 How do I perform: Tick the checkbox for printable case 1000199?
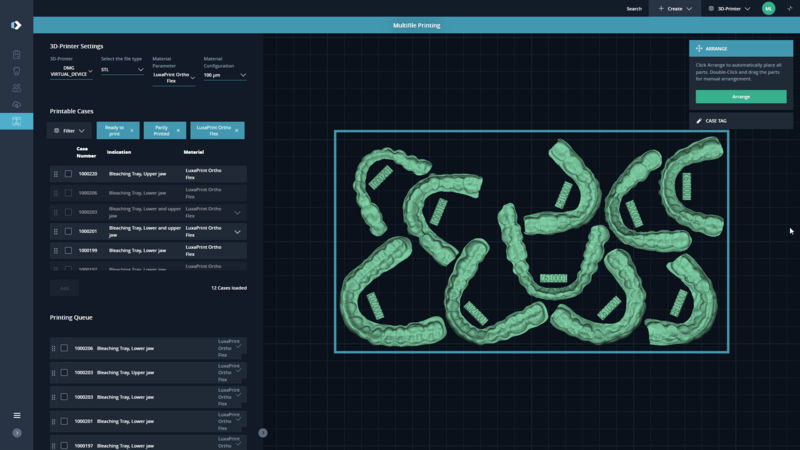pyautogui.click(x=68, y=251)
